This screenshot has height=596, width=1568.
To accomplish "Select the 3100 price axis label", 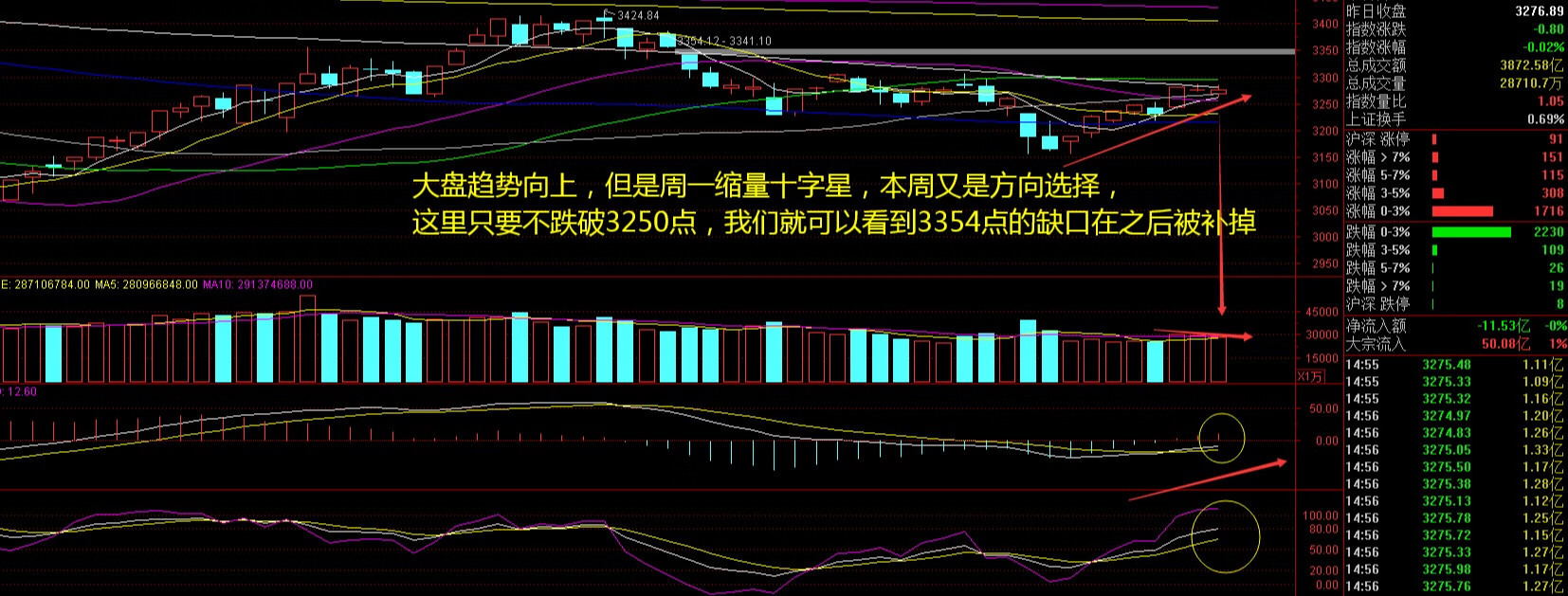I will tap(1325, 185).
